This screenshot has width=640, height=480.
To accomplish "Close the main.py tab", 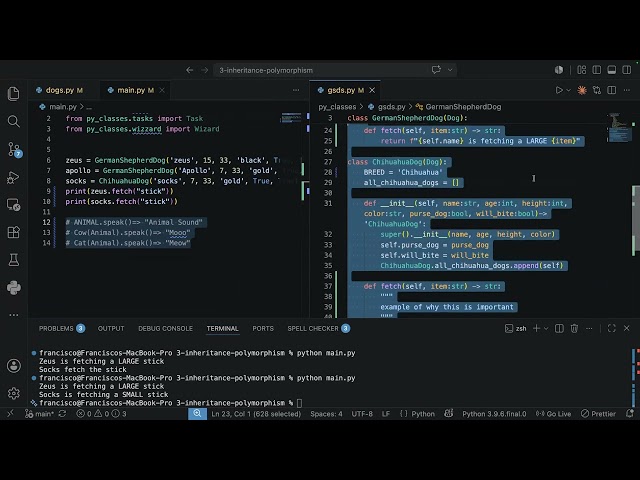I will pyautogui.click(x=162, y=90).
